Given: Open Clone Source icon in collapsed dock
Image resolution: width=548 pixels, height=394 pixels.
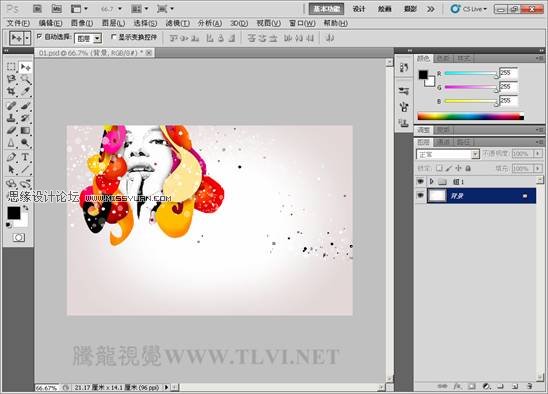Looking at the screenshot, I should click(x=404, y=123).
